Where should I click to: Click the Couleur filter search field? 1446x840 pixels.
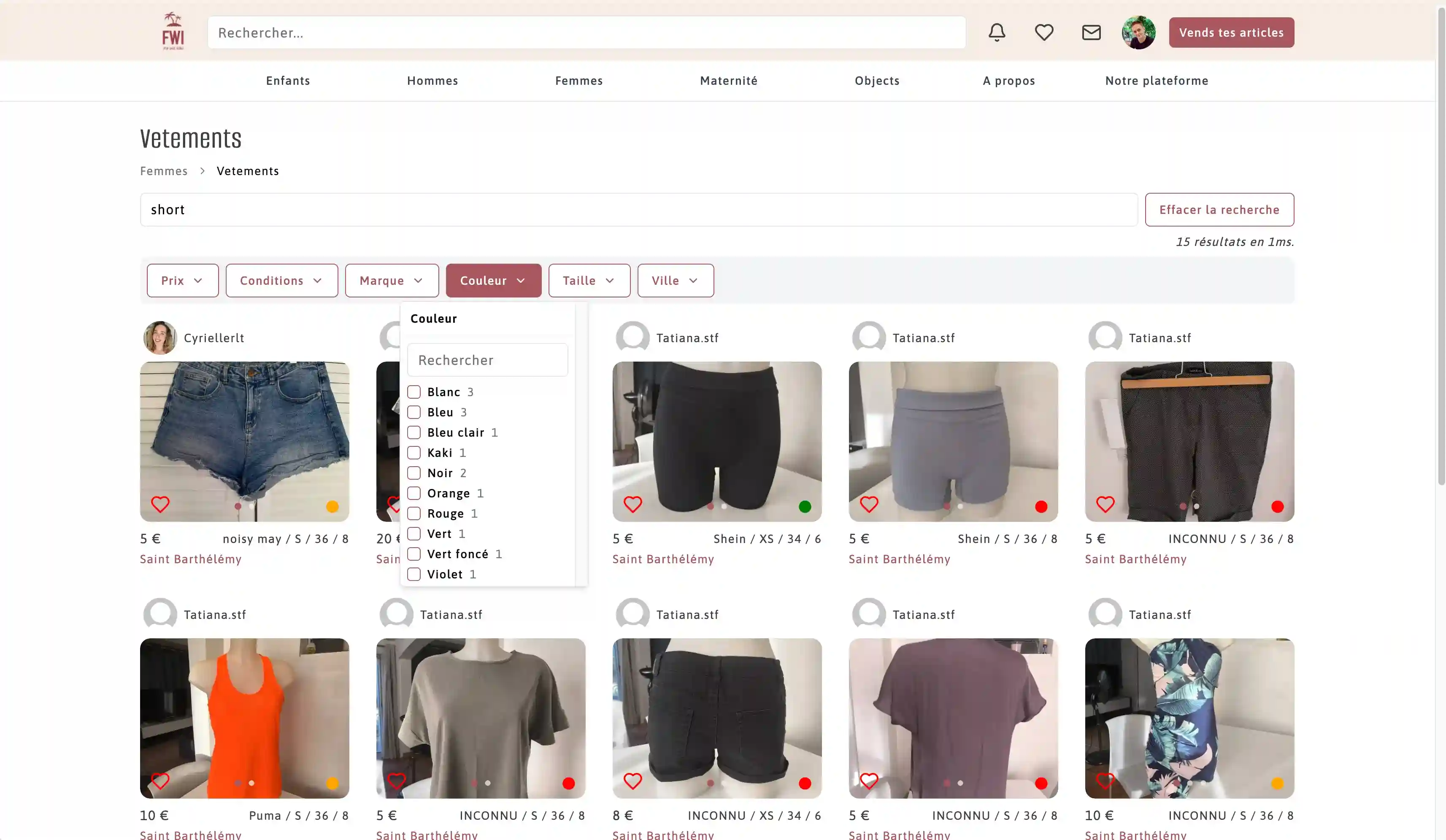click(x=487, y=360)
